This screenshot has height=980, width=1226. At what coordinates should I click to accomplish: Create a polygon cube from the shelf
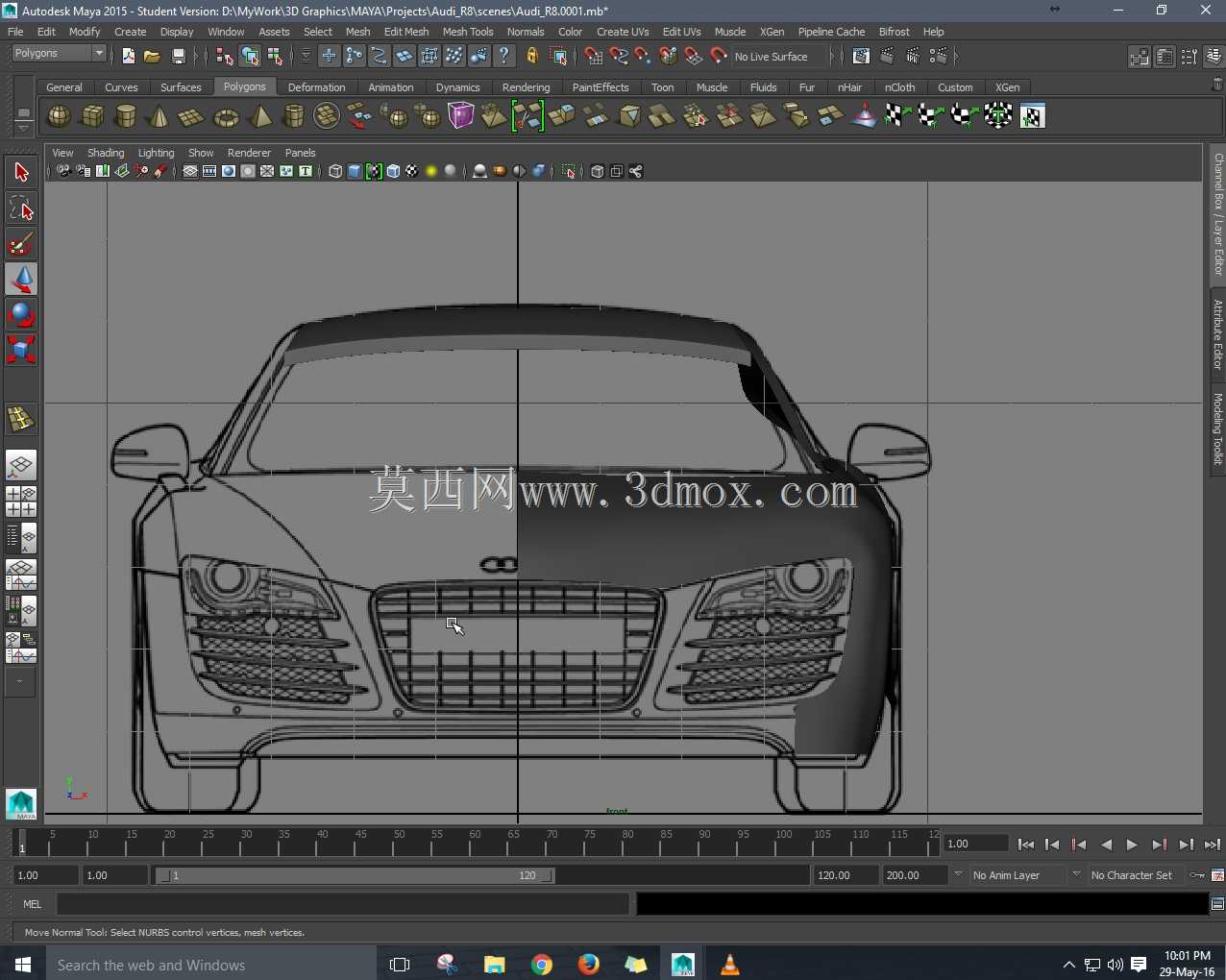pyautogui.click(x=92, y=116)
